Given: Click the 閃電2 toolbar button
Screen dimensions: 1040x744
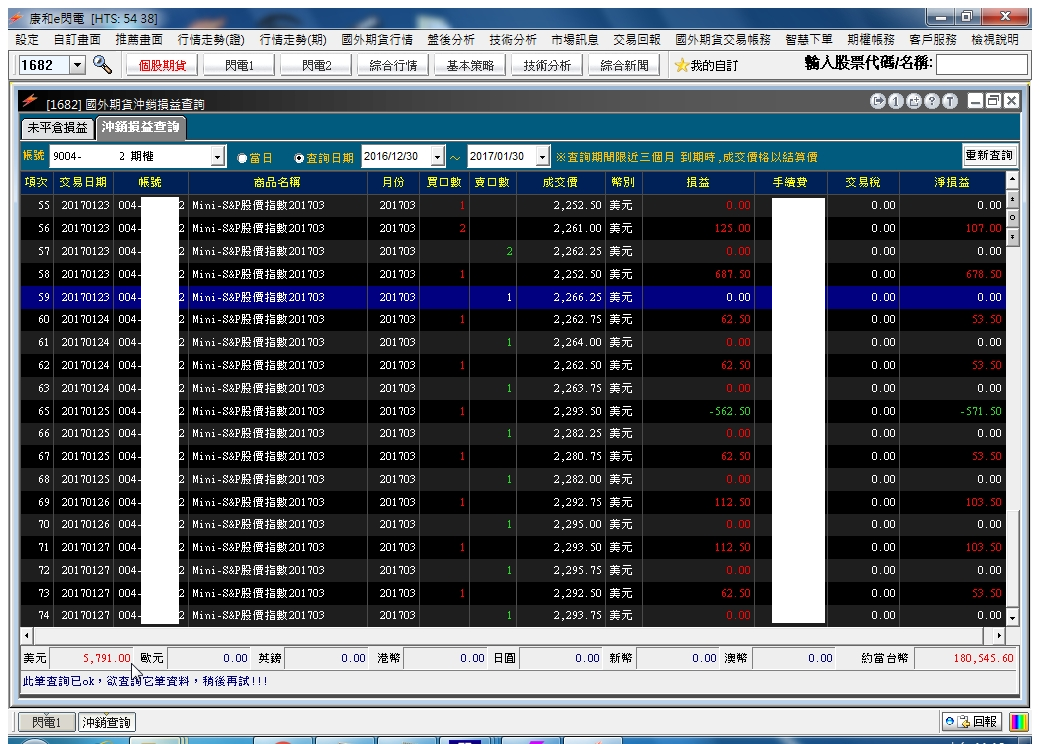Looking at the screenshot, I should coord(316,65).
